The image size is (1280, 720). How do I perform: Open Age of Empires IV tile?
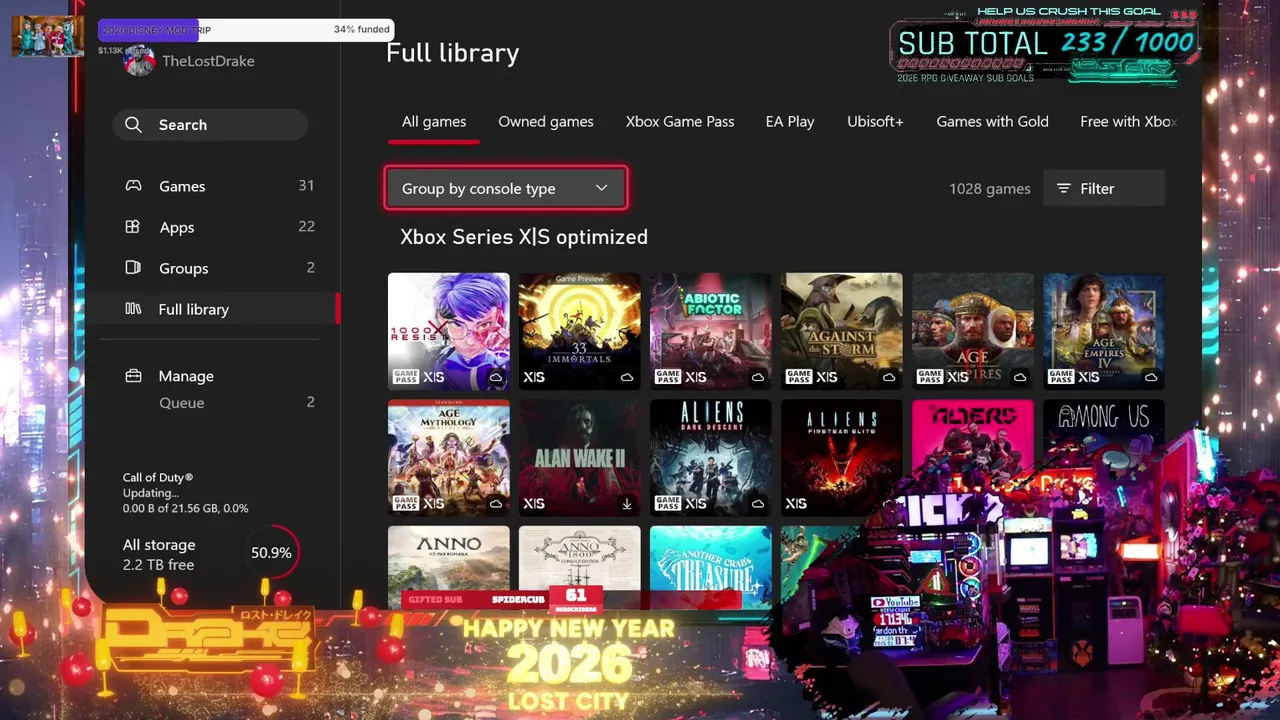tap(1104, 331)
